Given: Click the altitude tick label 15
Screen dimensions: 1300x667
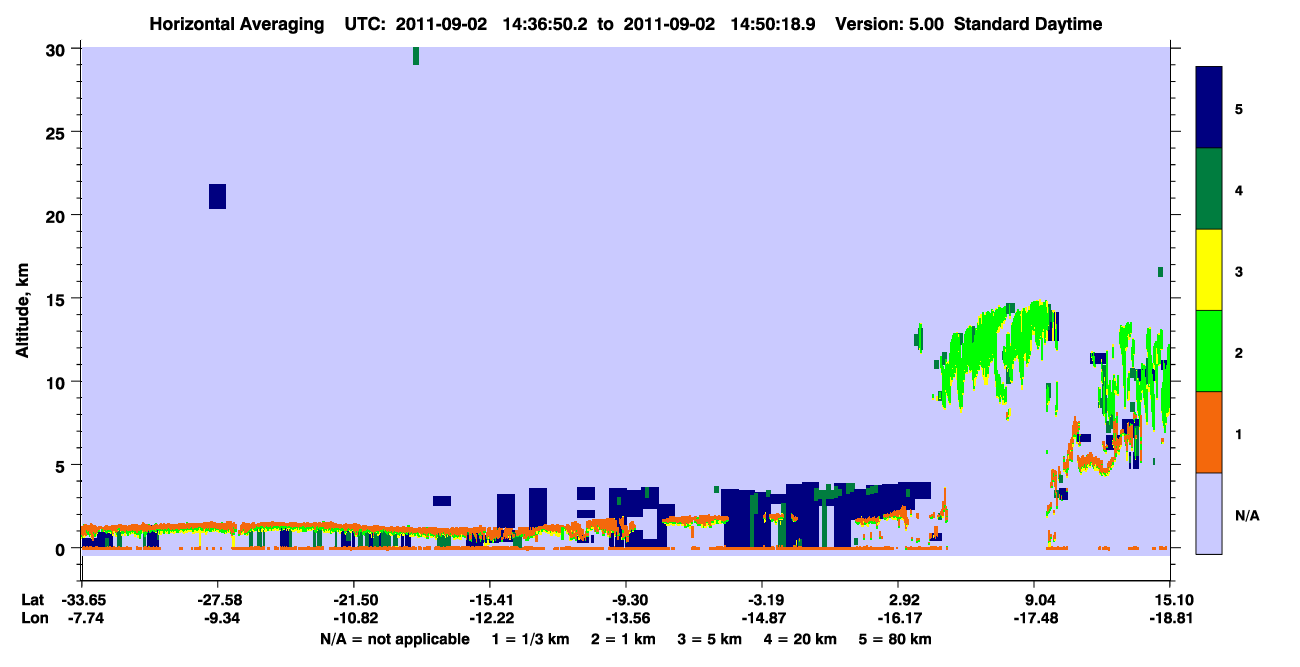Looking at the screenshot, I should [x=58, y=298].
